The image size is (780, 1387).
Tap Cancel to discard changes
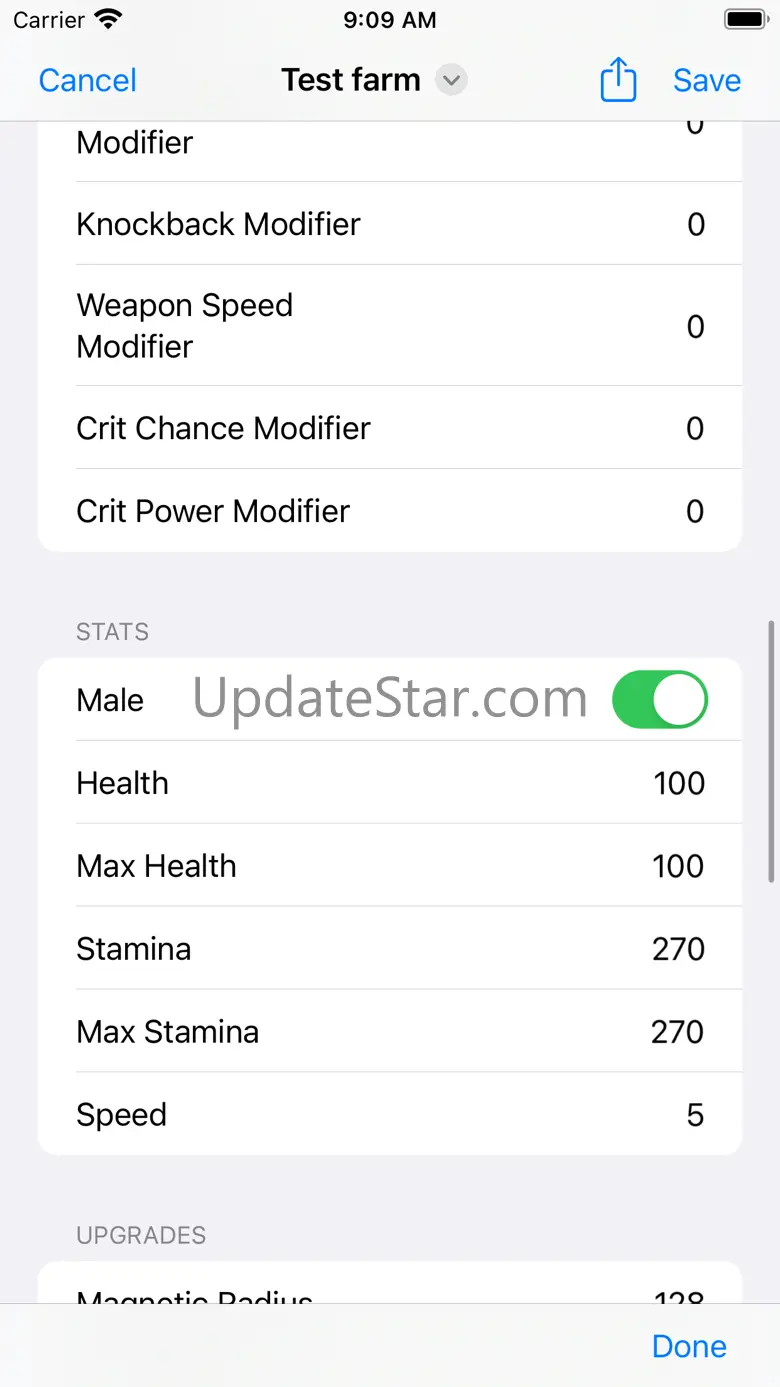click(87, 80)
